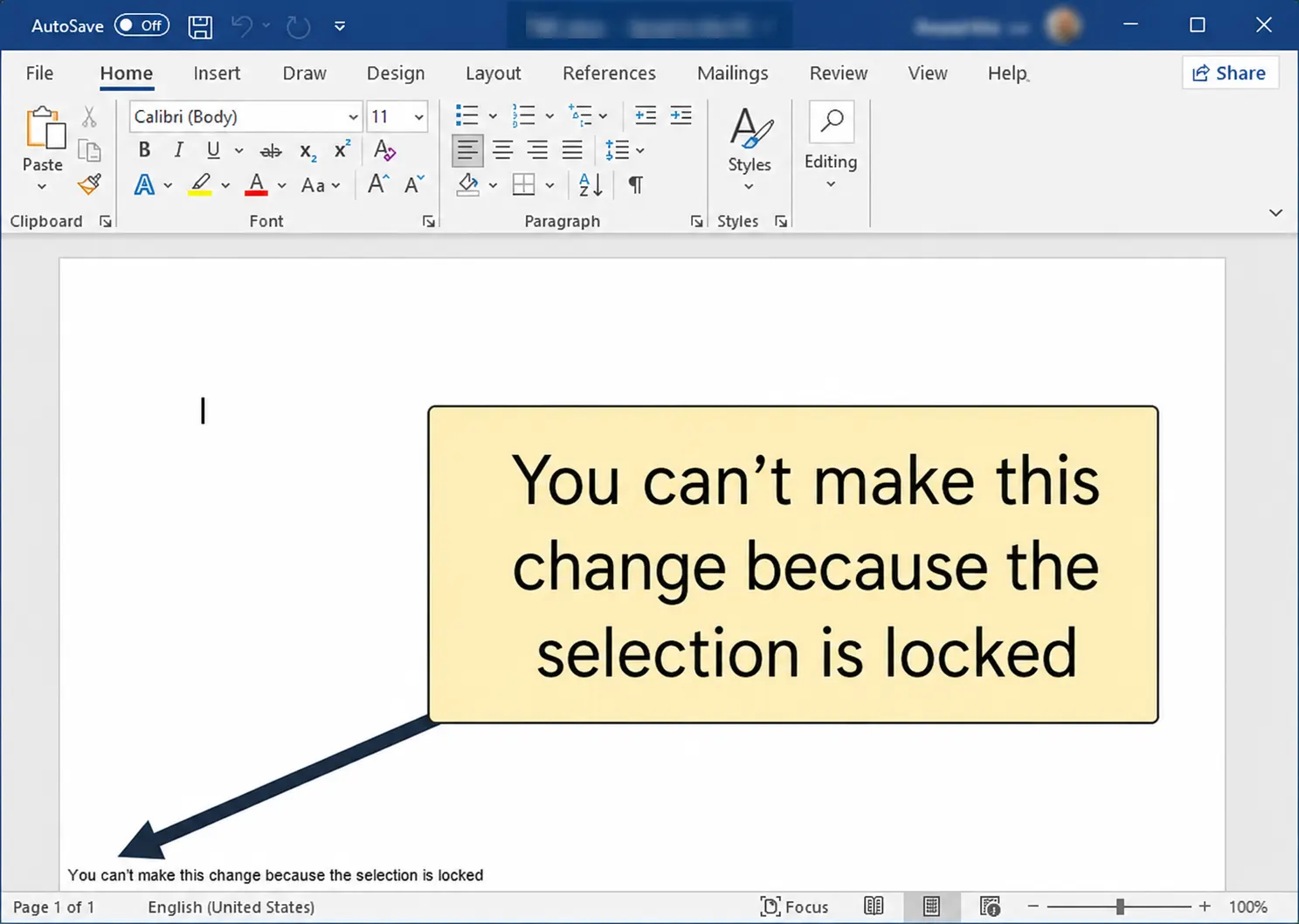Open the Mailings tab
Screen dimensions: 1299x924
tap(732, 73)
